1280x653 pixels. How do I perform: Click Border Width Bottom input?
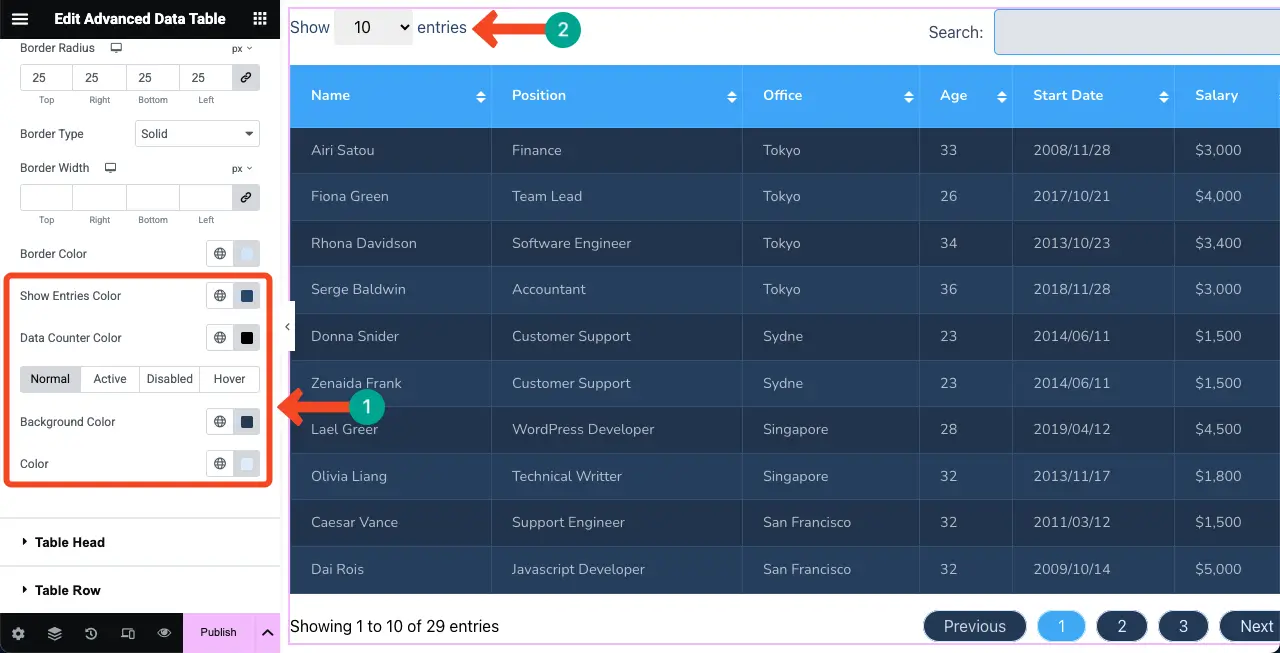(x=153, y=197)
